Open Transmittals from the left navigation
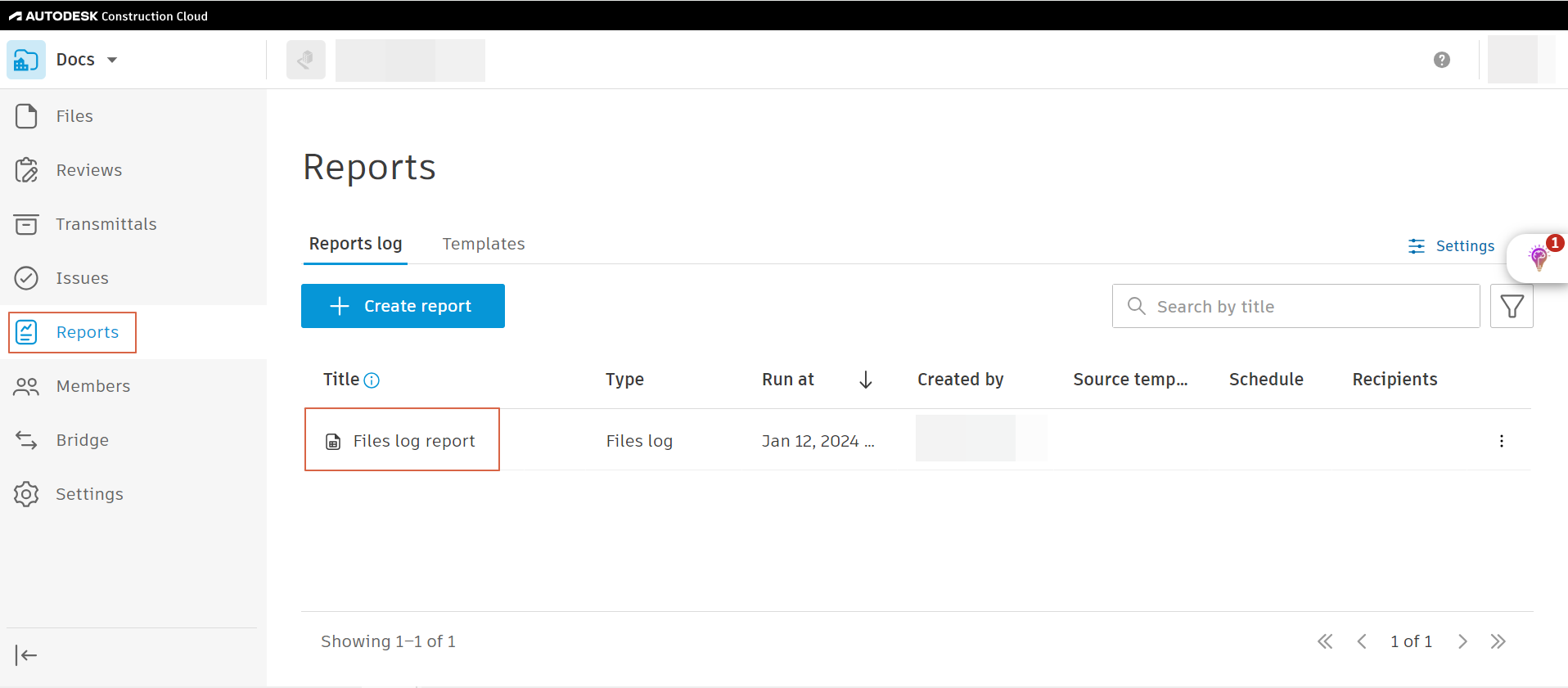Image resolution: width=1568 pixels, height=688 pixels. pos(106,224)
